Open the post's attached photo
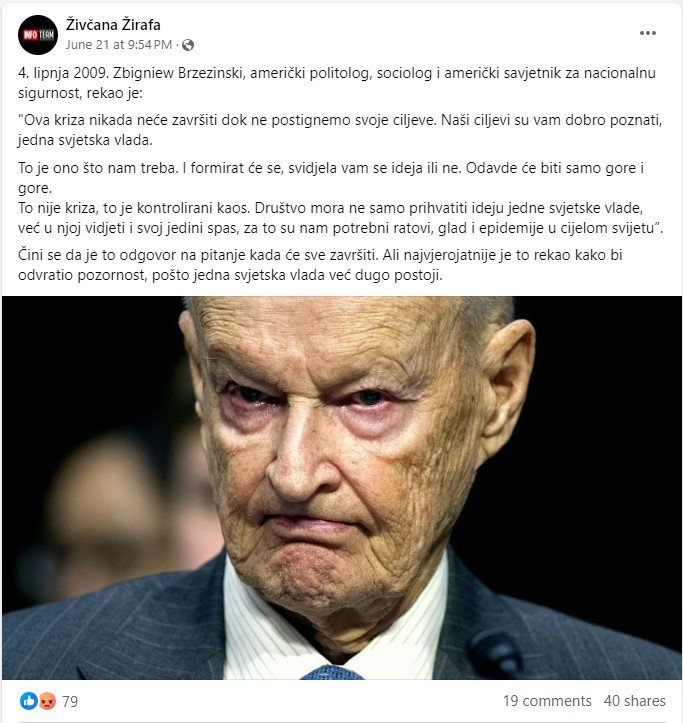Screen dimensions: 683x723 coord(342,488)
